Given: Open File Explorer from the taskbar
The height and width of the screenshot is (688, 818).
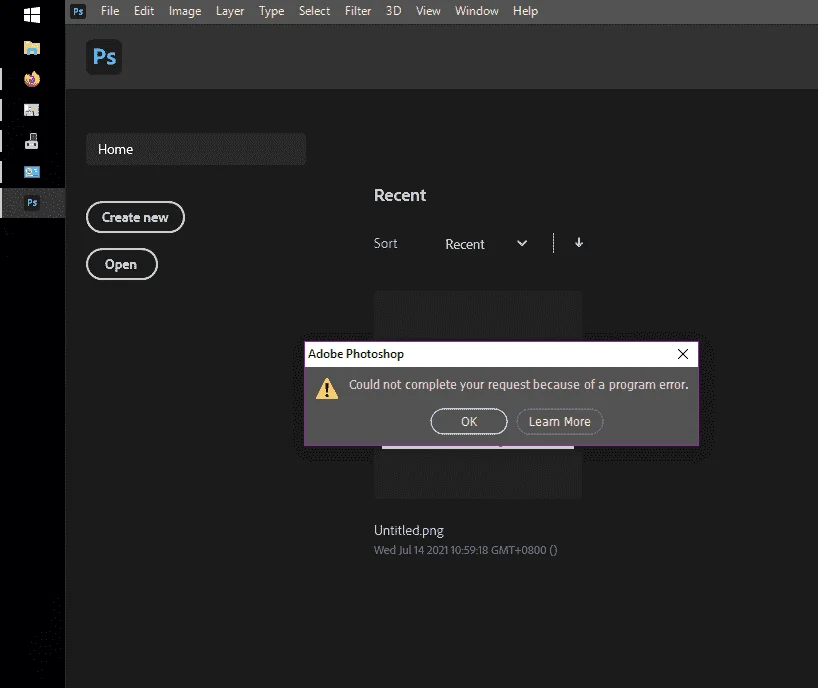Looking at the screenshot, I should pos(32,48).
